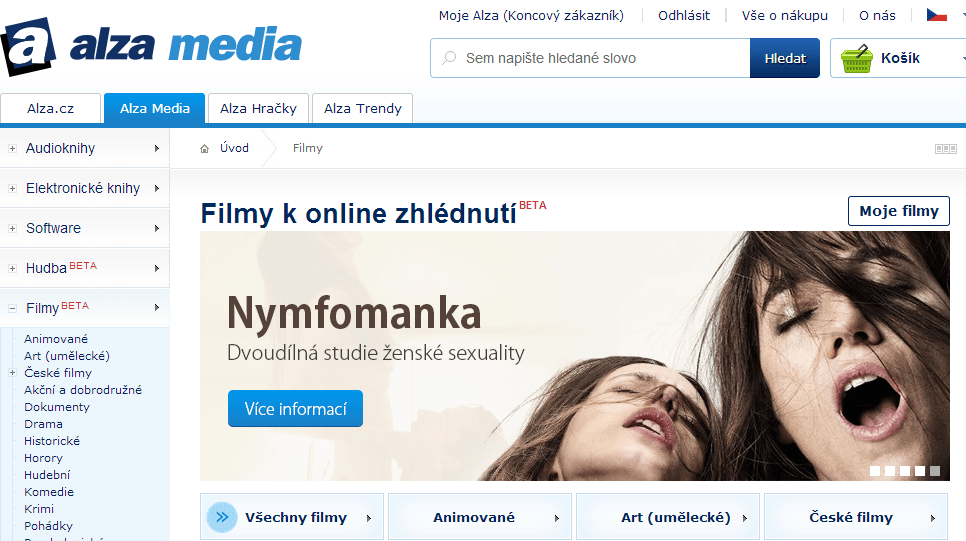Click the Hledat search button

pyautogui.click(x=785, y=58)
